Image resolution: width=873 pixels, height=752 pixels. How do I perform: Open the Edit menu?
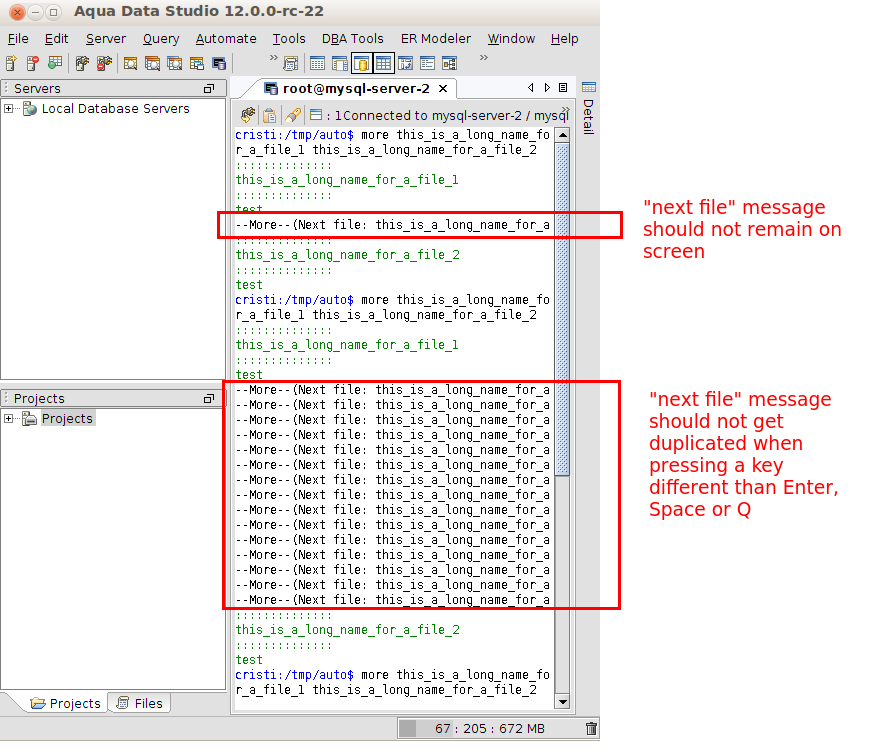tap(56, 39)
